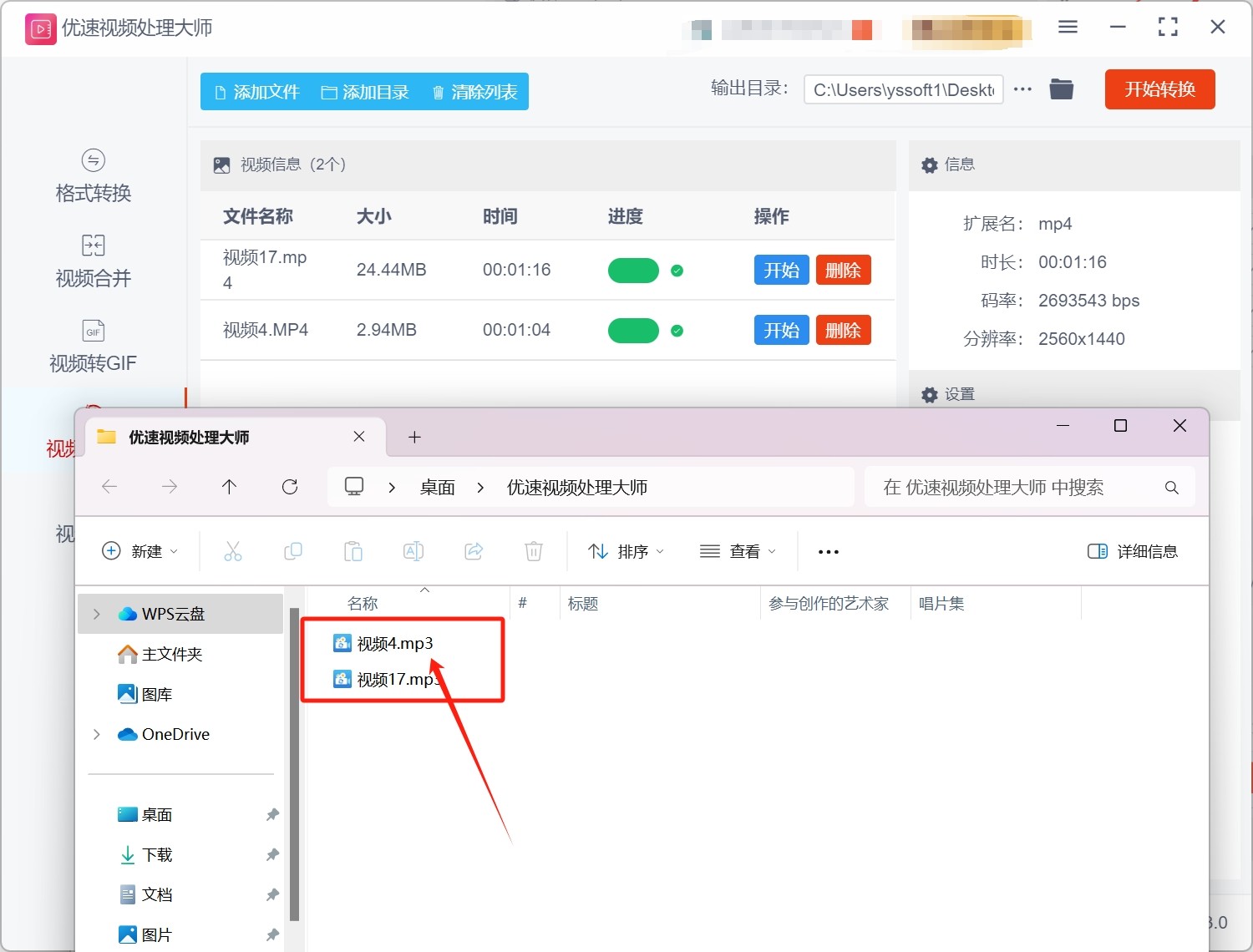This screenshot has width=1253, height=952.
Task: Open the 查看 view dropdown
Action: [738, 551]
